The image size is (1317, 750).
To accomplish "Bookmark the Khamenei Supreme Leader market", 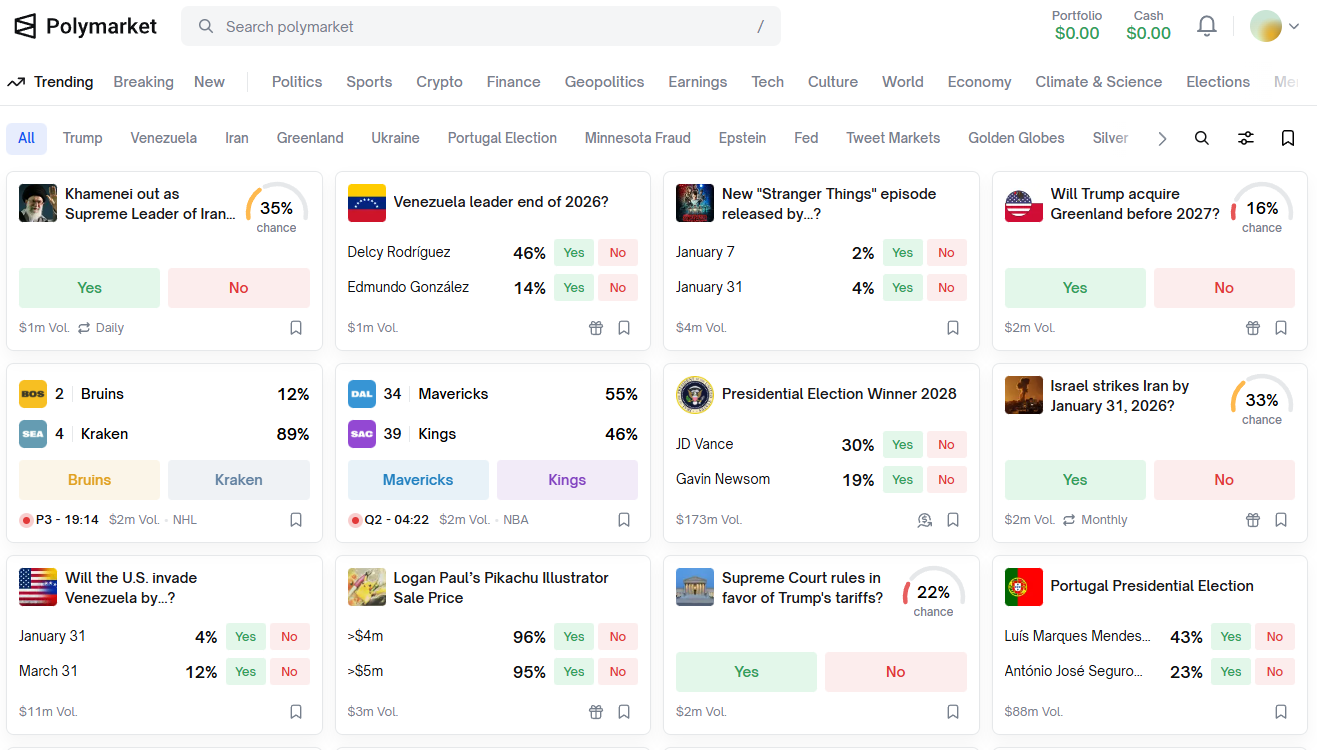I will pyautogui.click(x=296, y=328).
